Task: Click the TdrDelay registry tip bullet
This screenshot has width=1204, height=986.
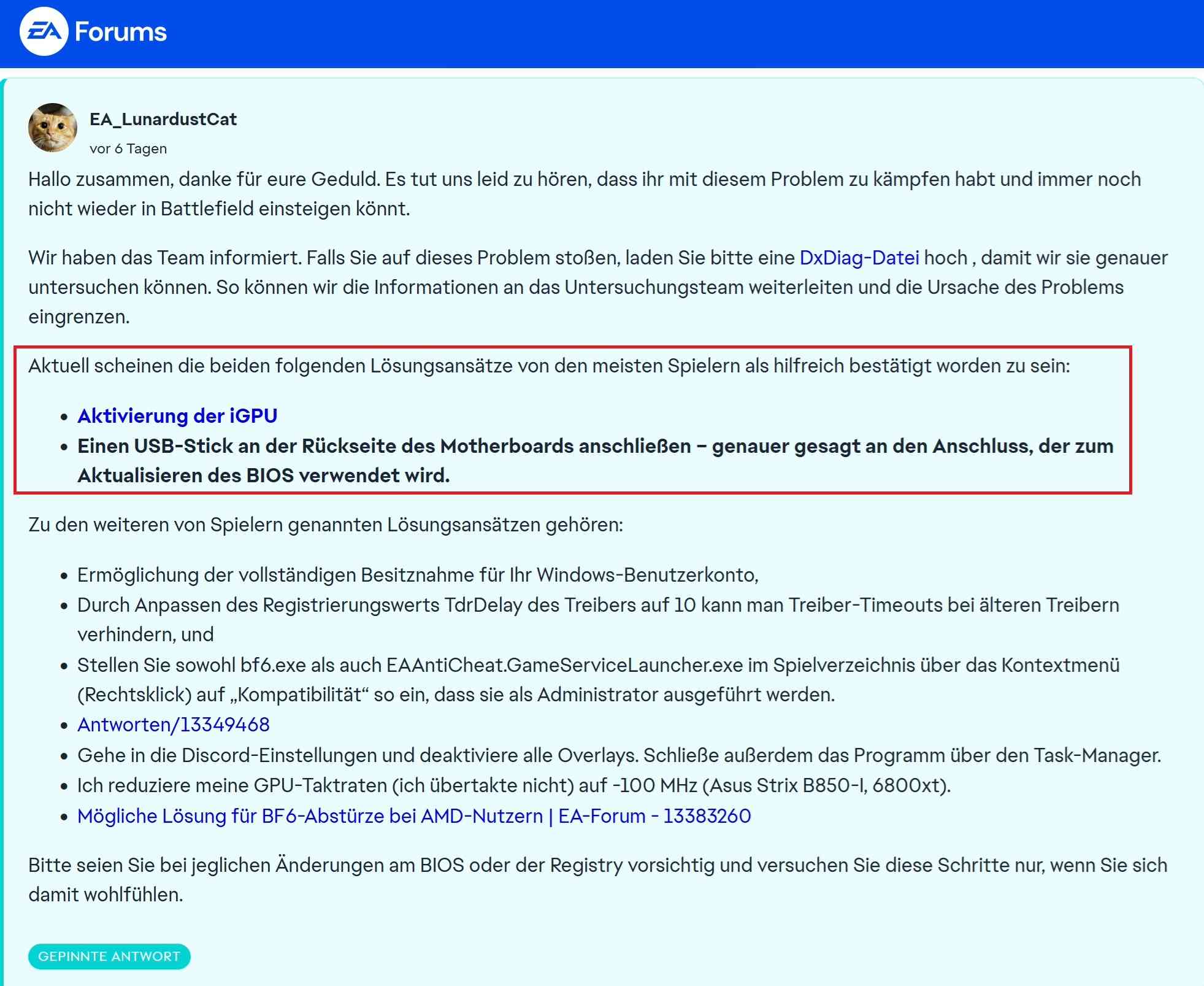Action: [598, 620]
